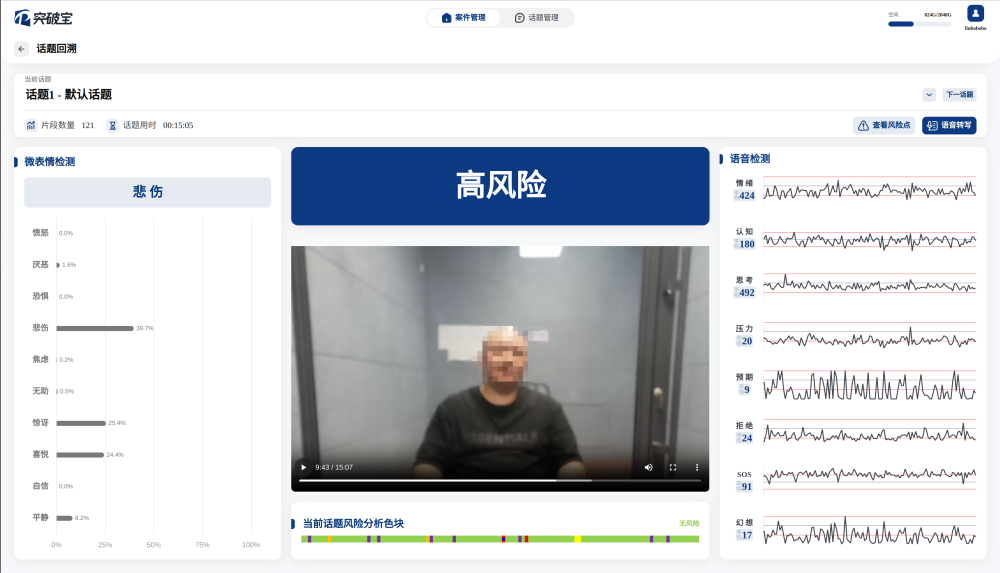
Task: Click the 下一话题 button
Action: [x=960, y=94]
